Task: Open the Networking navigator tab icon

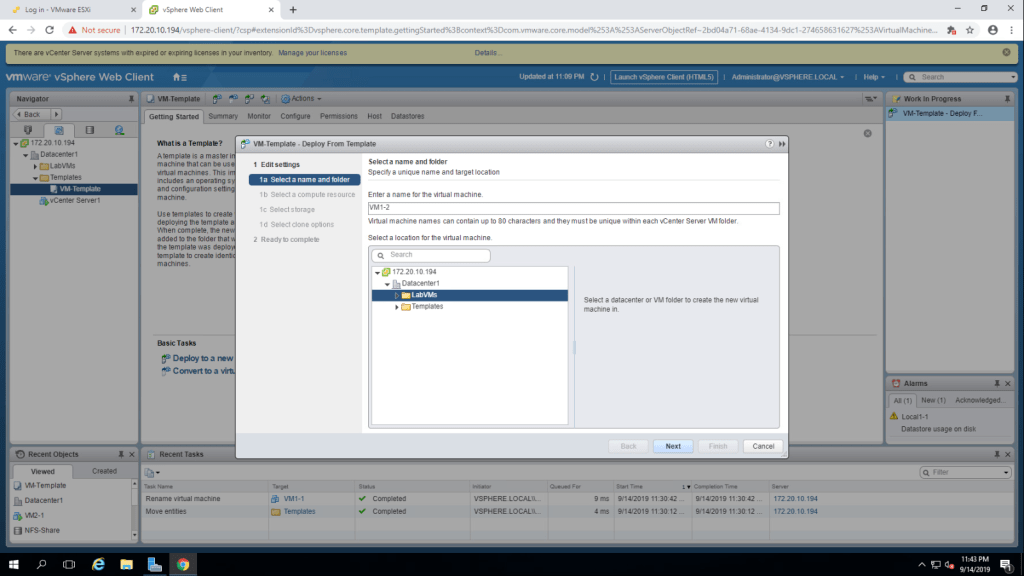Action: (119, 130)
